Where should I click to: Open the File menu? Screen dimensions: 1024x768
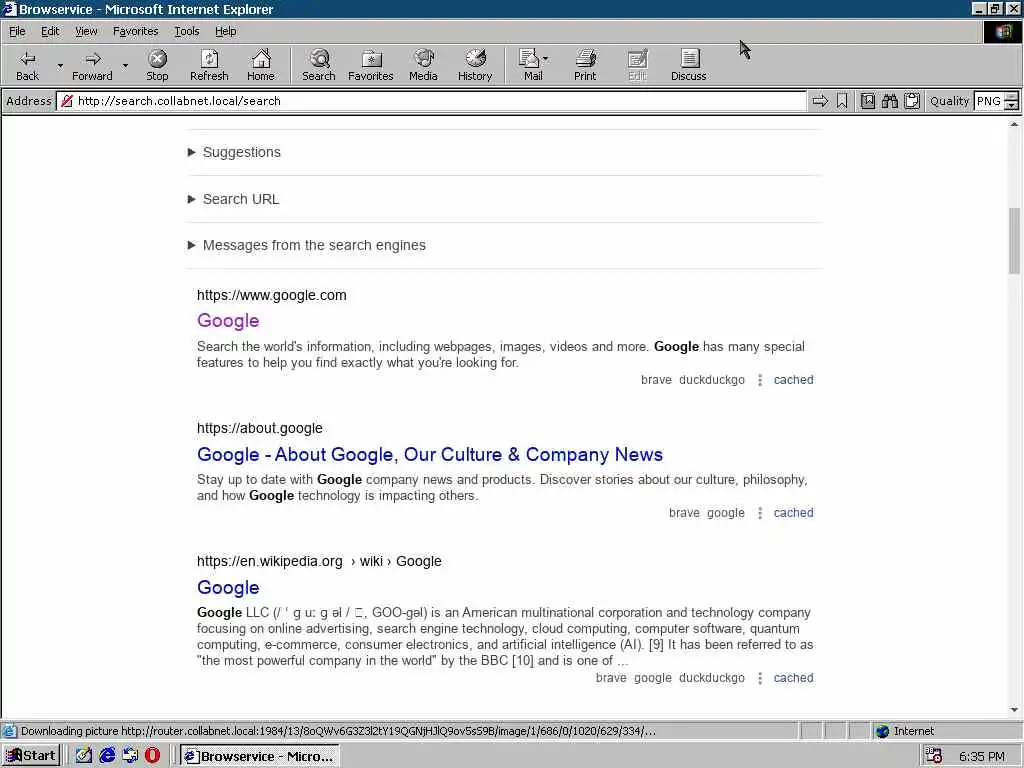click(17, 31)
